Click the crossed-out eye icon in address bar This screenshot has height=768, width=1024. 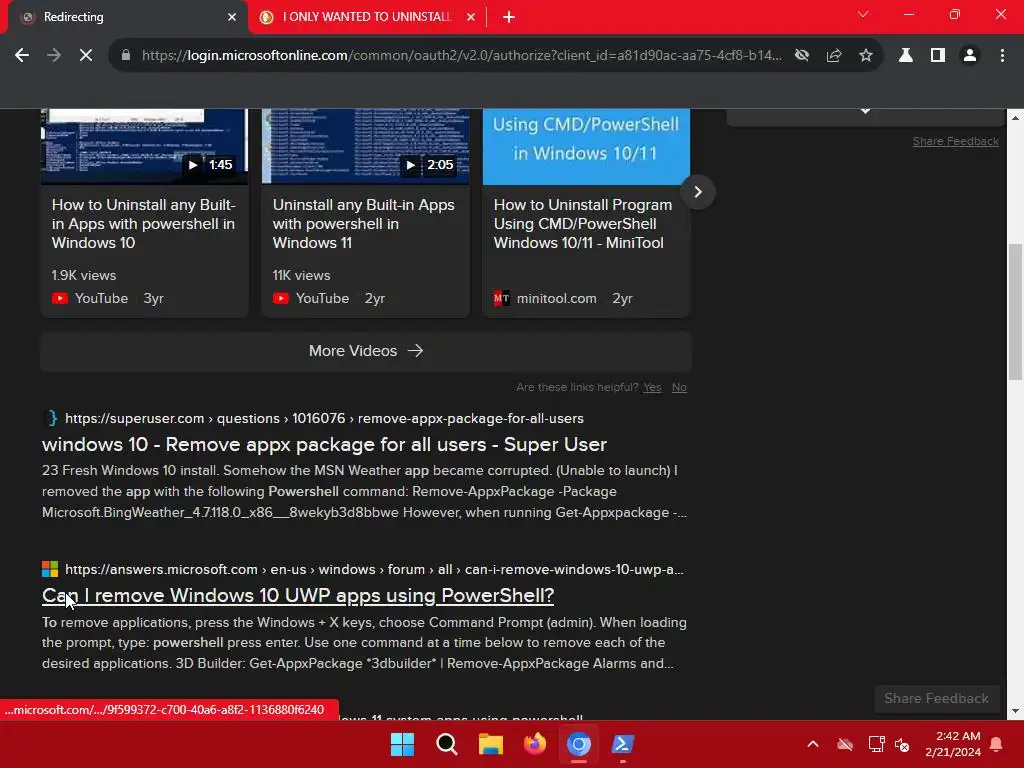tap(802, 56)
